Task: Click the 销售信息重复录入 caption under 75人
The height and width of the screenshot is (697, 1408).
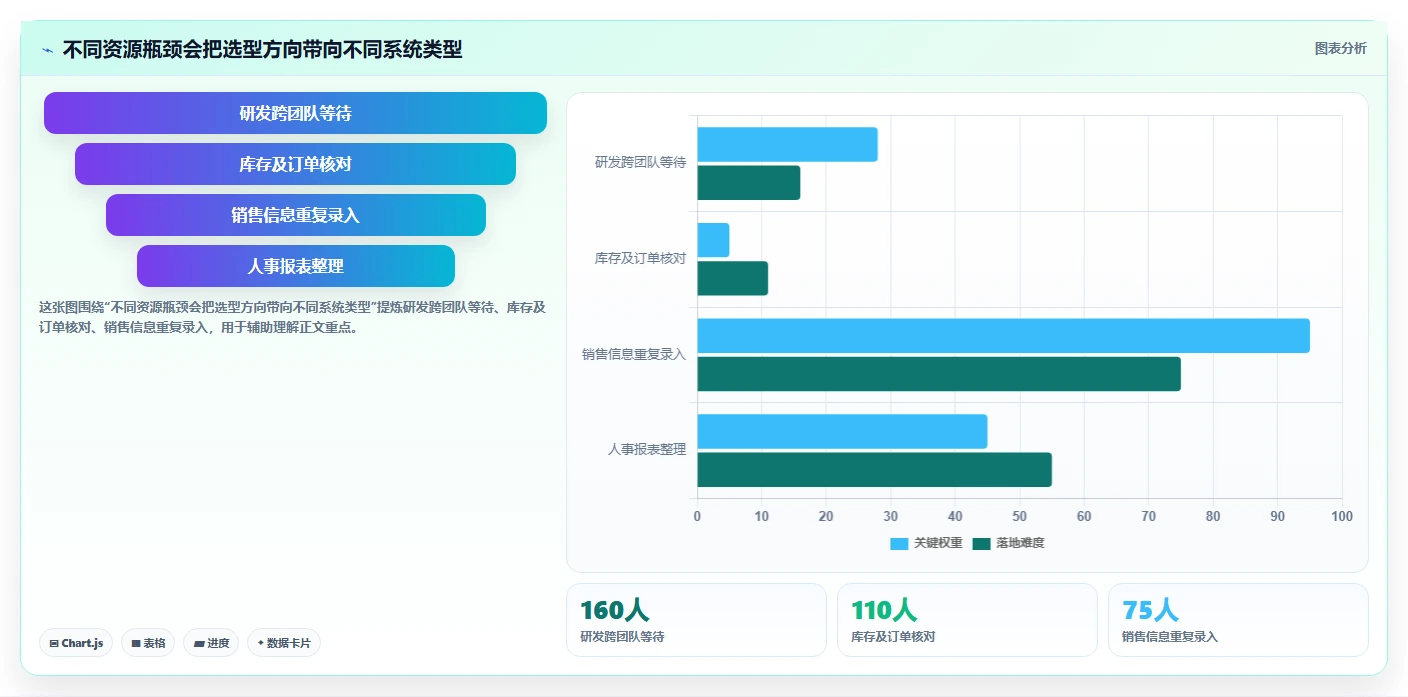Action: click(x=1170, y=637)
